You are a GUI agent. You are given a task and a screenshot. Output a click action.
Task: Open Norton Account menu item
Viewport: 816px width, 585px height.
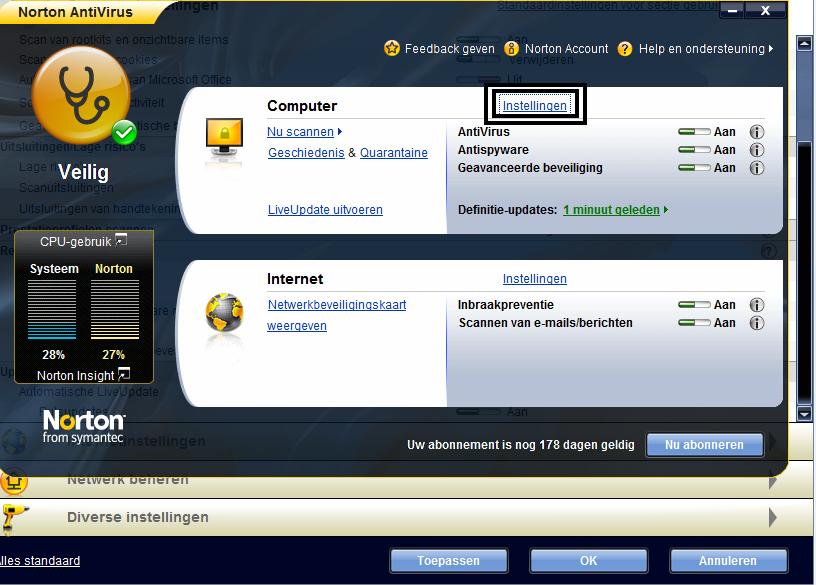tap(566, 49)
